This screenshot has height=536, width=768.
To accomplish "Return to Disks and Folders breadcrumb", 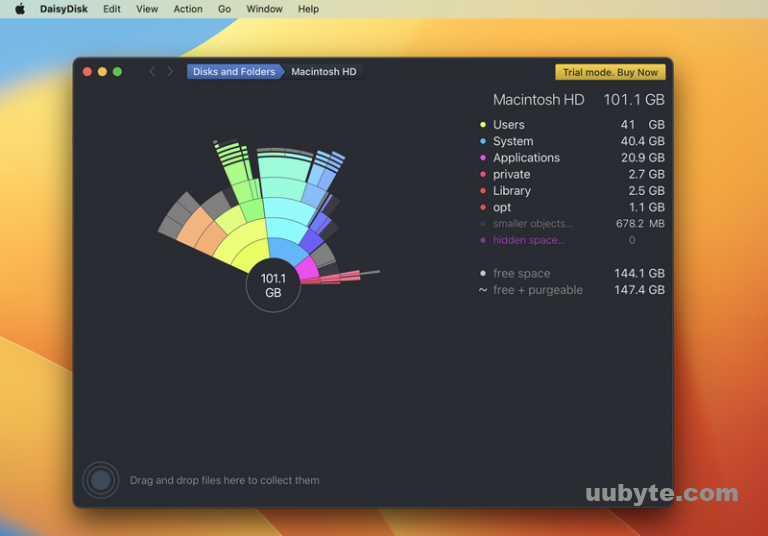I will pyautogui.click(x=234, y=72).
